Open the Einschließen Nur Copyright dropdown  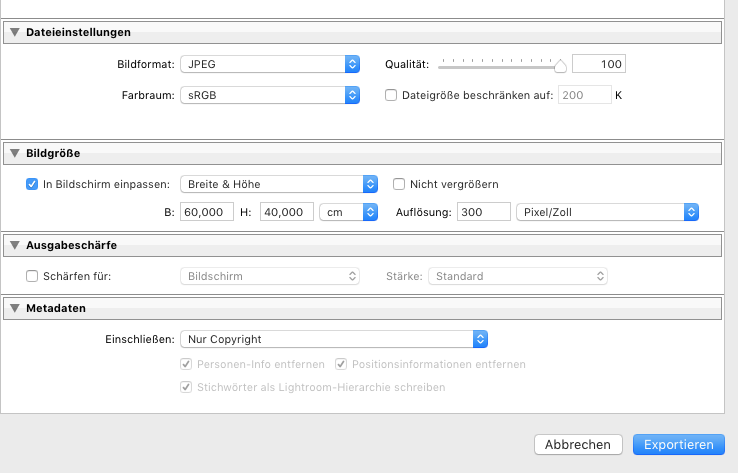pyautogui.click(x=333, y=339)
